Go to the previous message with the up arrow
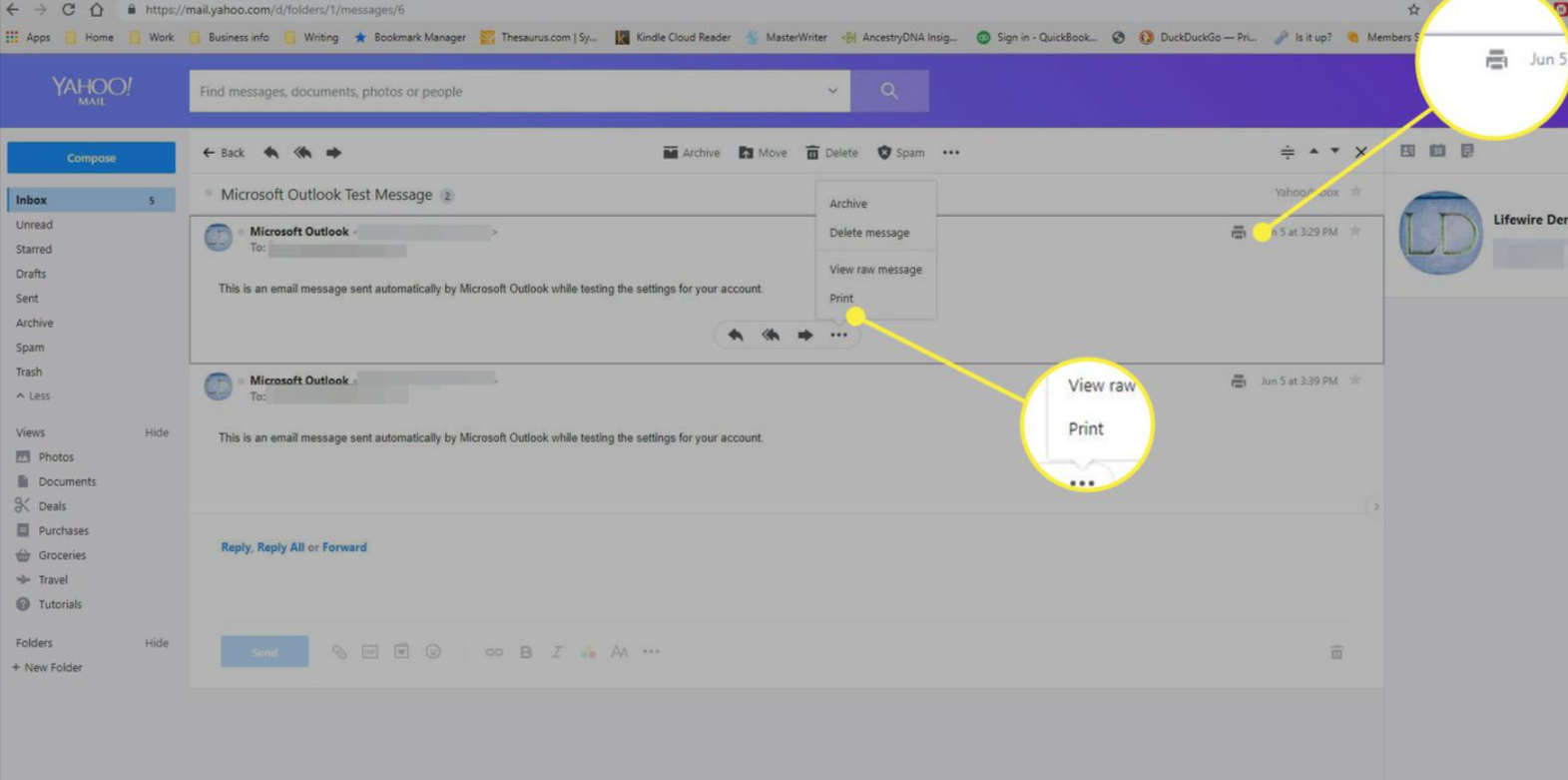Screen dimensions: 1568x780 point(1313,151)
